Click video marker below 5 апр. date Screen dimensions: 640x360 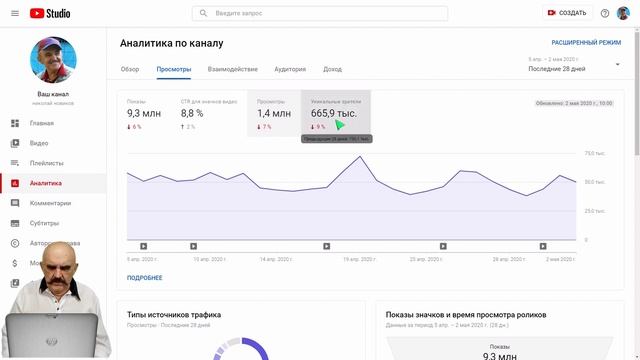[144, 246]
